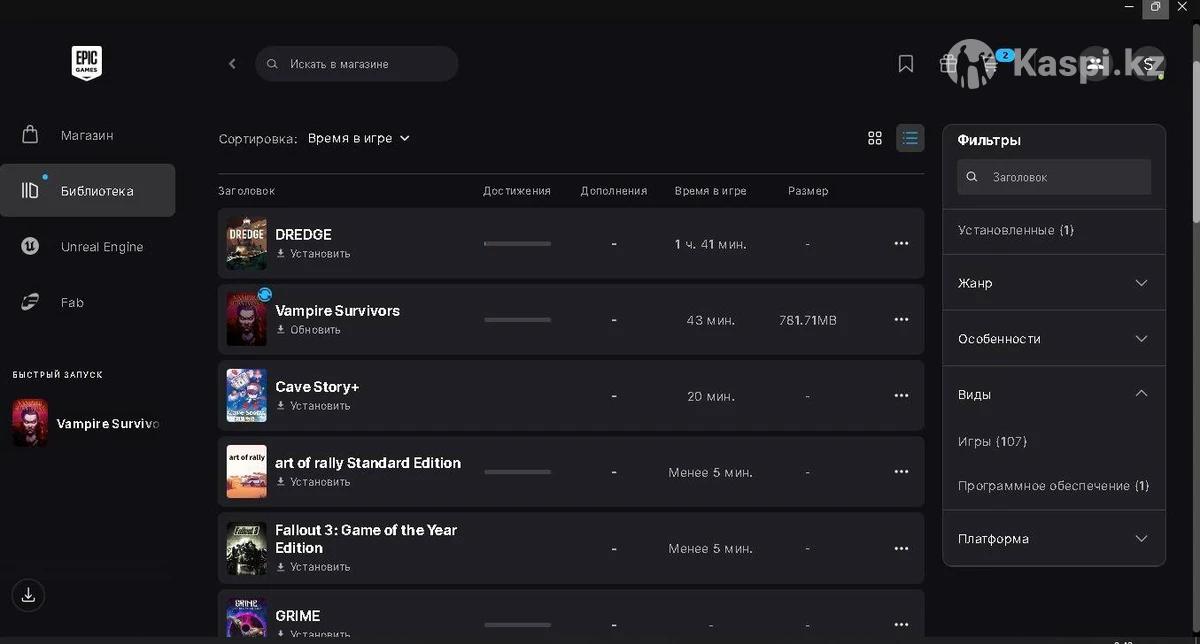Expand the Особенности filter section
This screenshot has height=644, width=1200.
(1054, 339)
